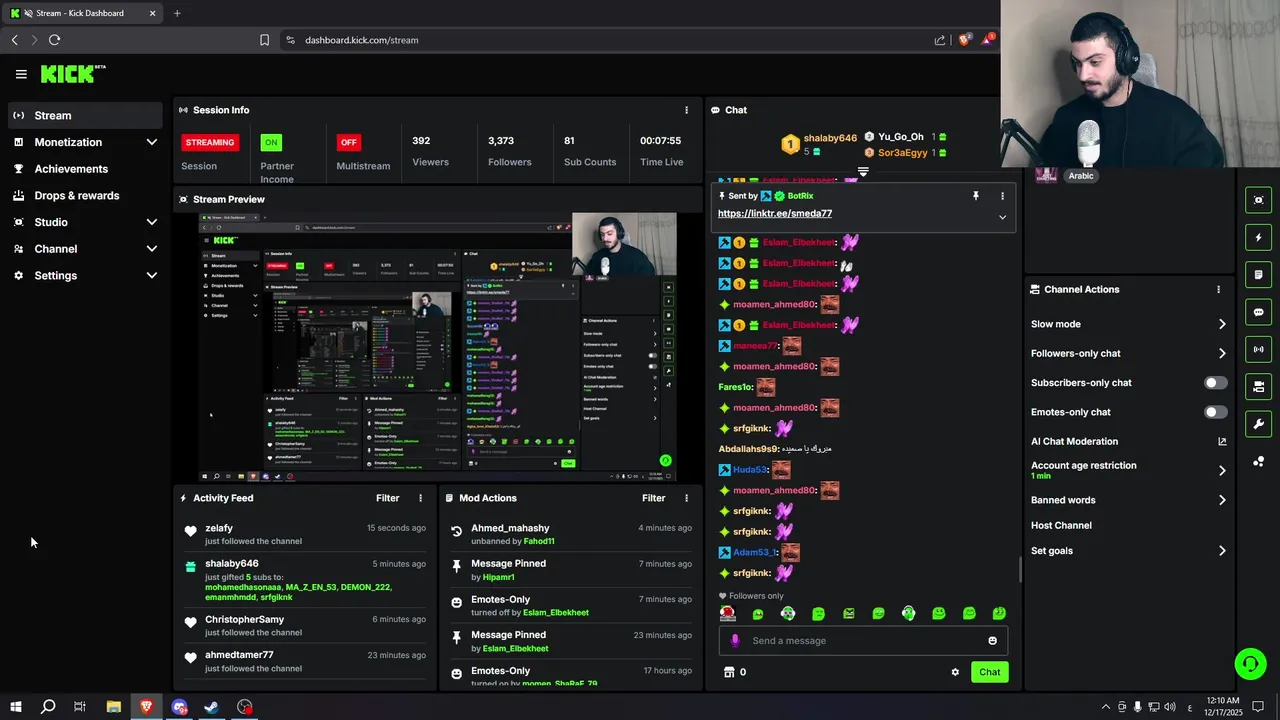Viewport: 1280px width, 720px height.
Task: Click the pin icon on BotRix pinned message
Action: (x=975, y=196)
